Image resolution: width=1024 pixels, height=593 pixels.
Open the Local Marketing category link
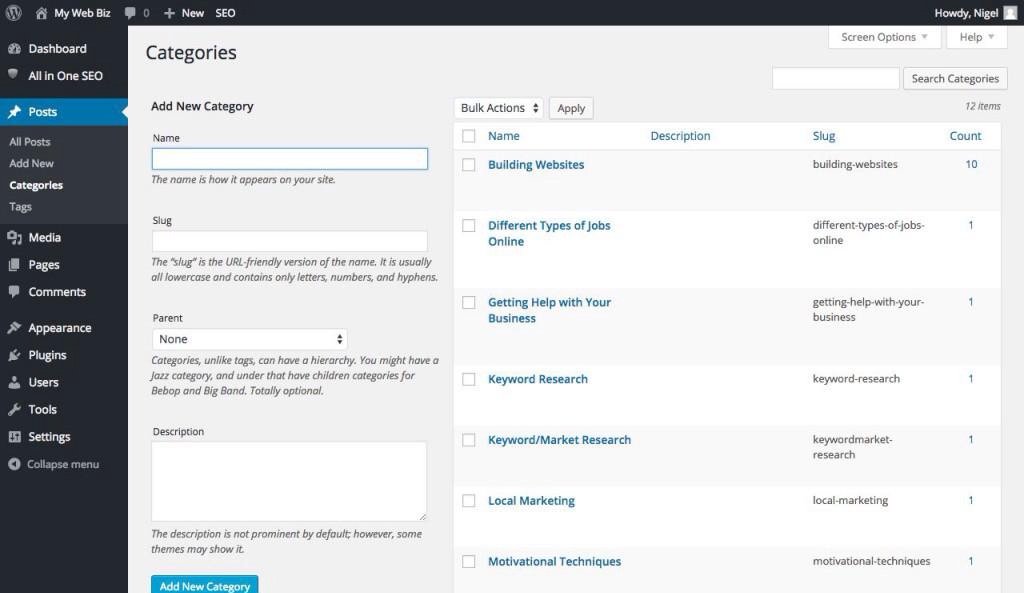pos(531,501)
